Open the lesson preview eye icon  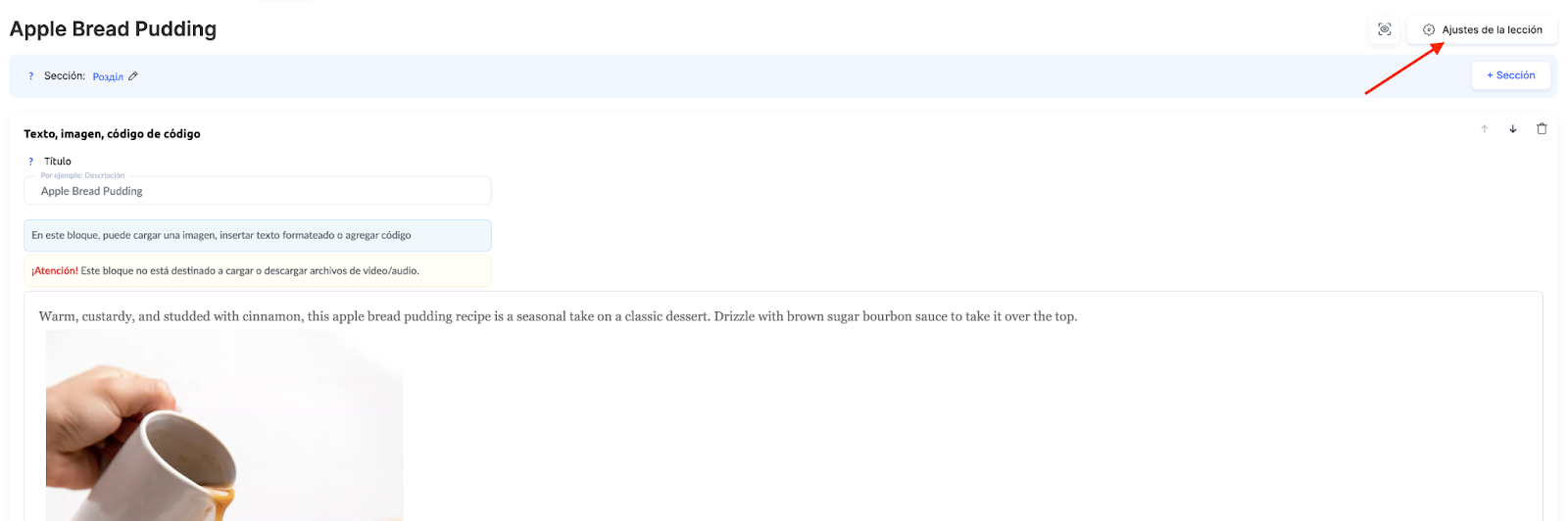(1384, 29)
